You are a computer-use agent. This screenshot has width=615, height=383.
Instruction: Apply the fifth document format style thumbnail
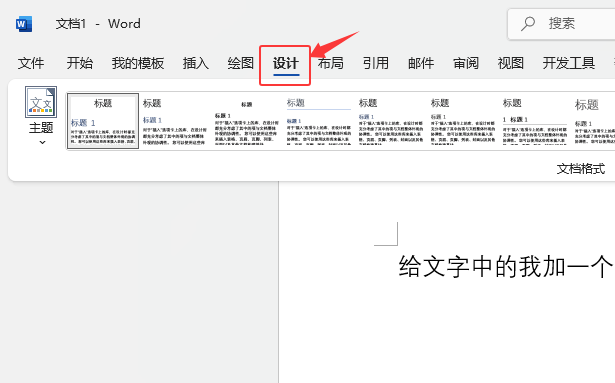(391, 121)
